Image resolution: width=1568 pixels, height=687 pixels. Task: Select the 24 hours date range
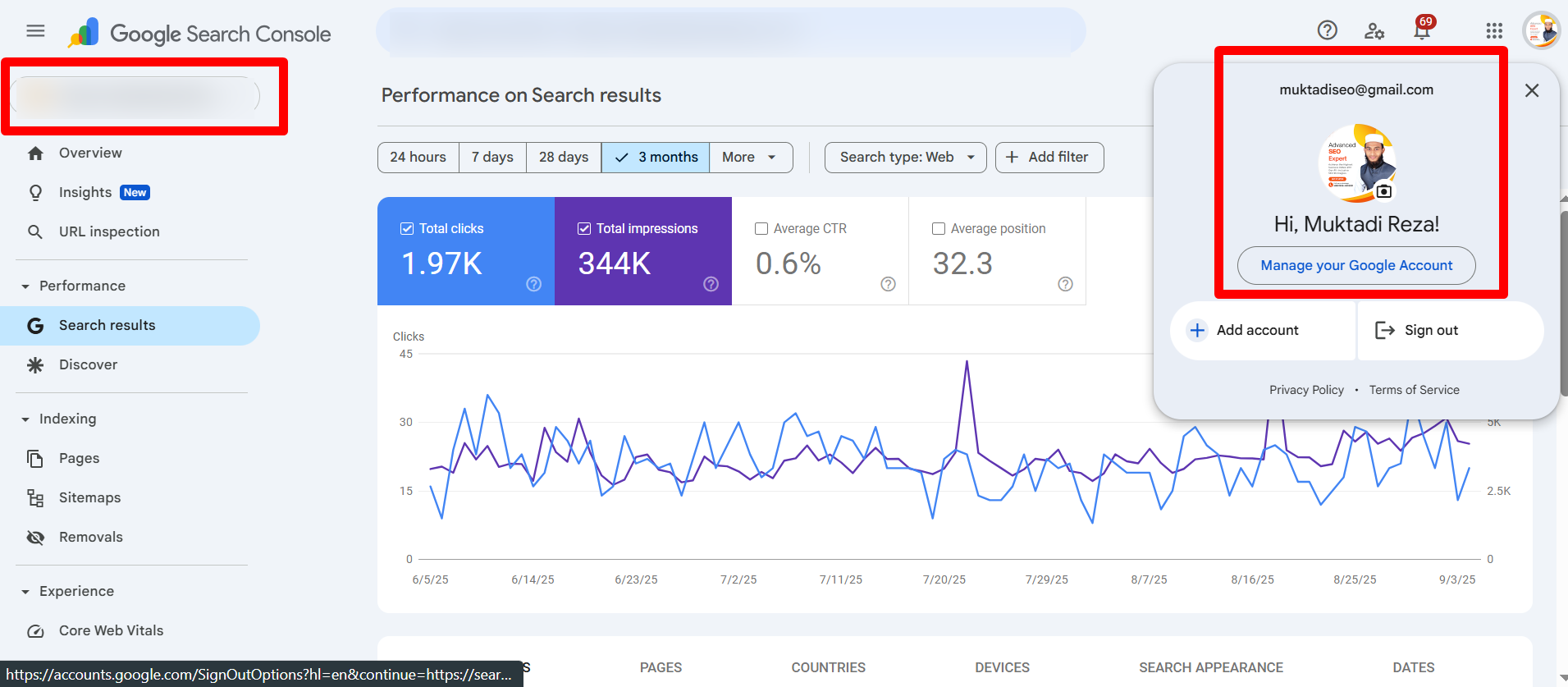pos(418,157)
